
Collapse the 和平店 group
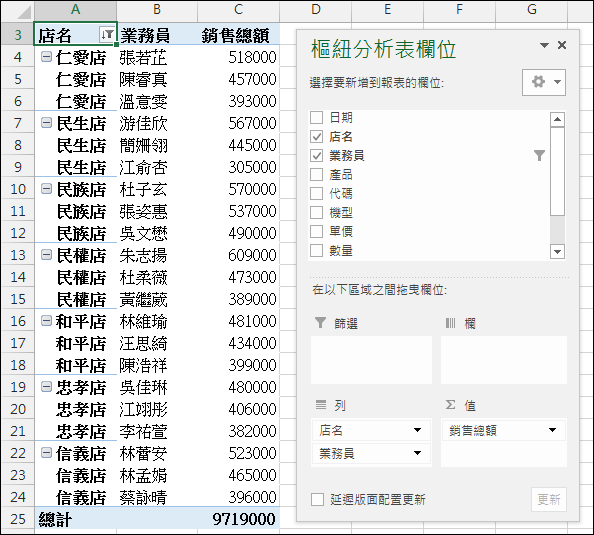click(x=46, y=321)
